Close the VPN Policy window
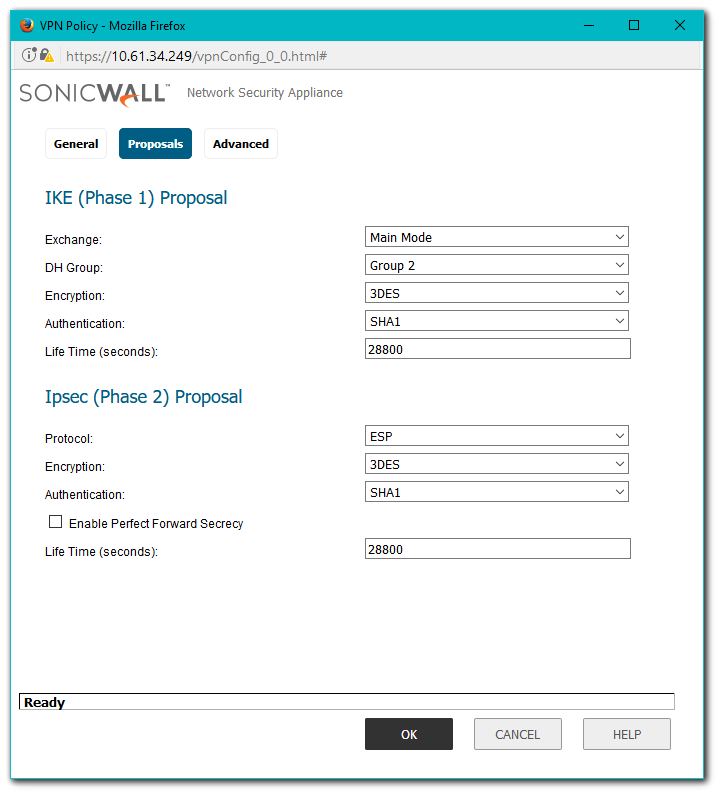This screenshot has height=797, width=722. 680,26
